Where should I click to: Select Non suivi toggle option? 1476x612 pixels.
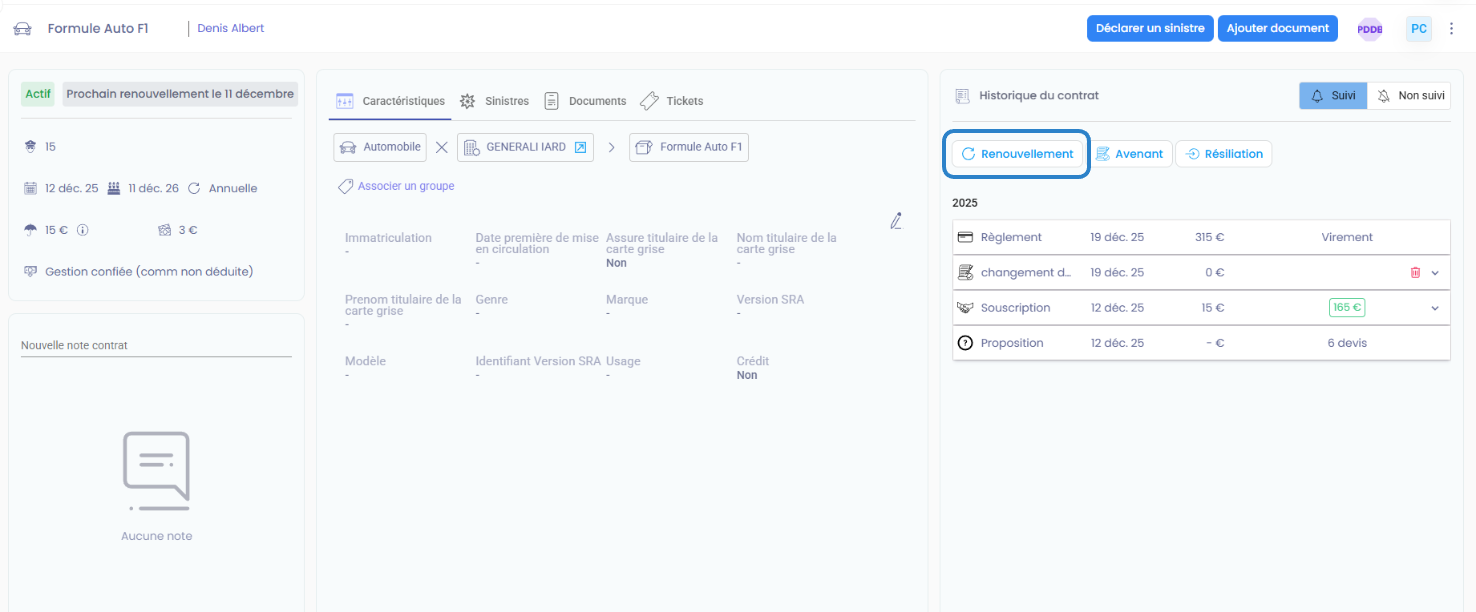pyautogui.click(x=1409, y=96)
